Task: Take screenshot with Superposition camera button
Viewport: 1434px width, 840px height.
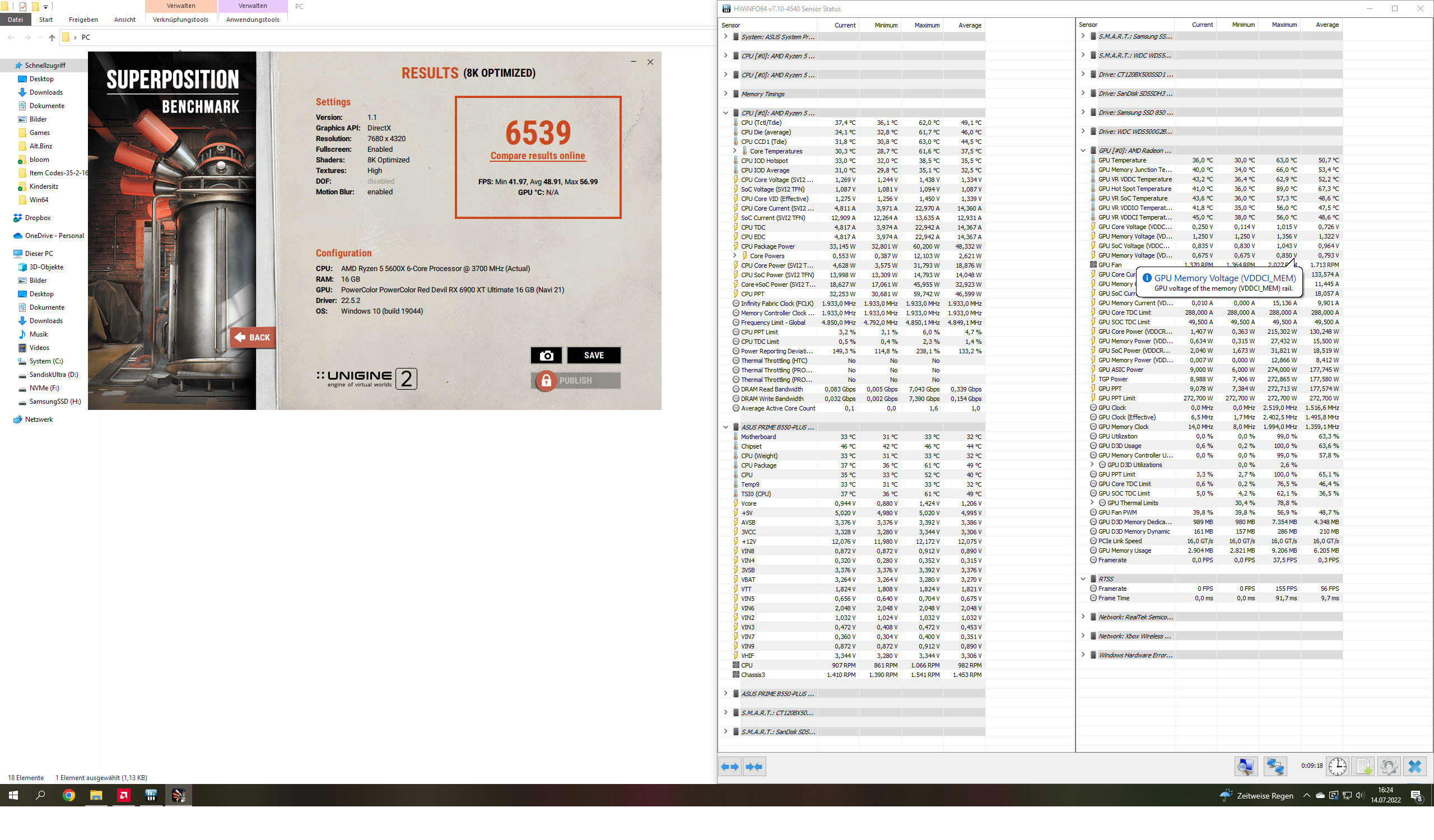Action: [546, 356]
